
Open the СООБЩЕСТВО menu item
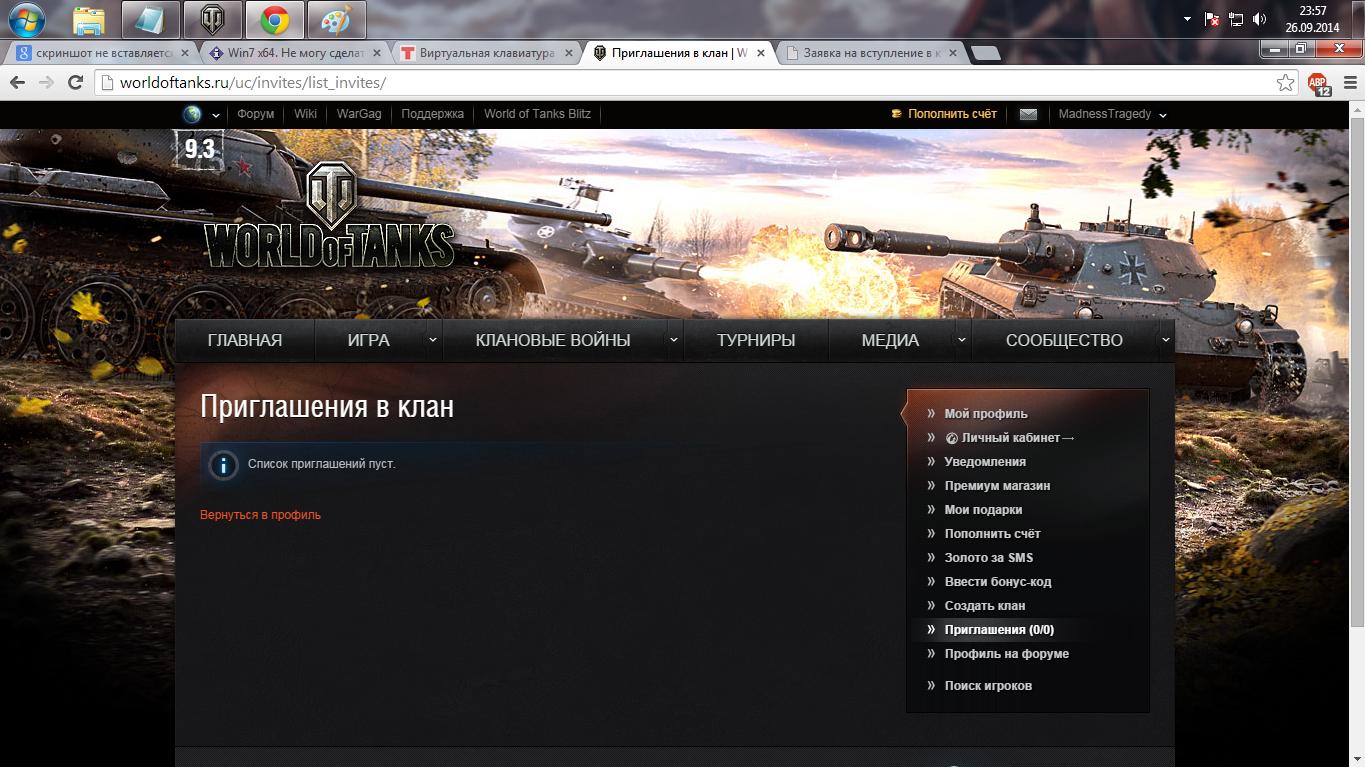point(1064,340)
